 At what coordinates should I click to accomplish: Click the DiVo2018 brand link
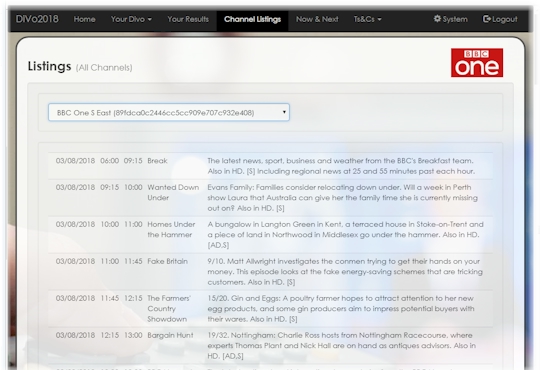pyautogui.click(x=37, y=19)
